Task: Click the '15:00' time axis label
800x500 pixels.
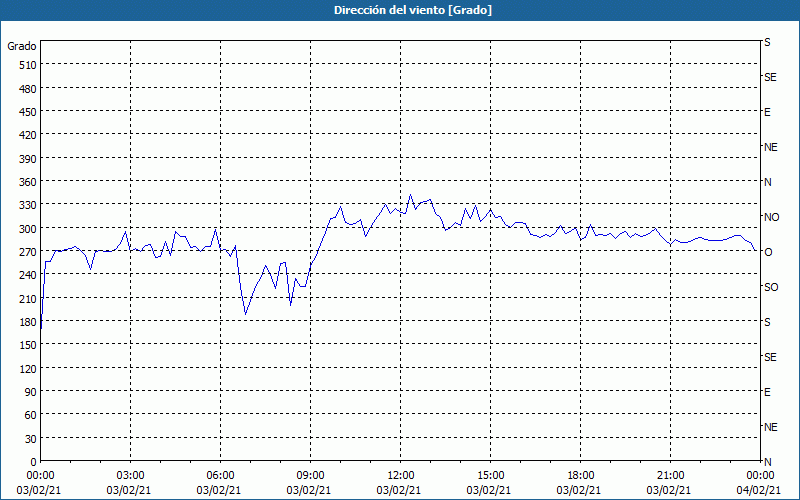Action: [490, 476]
